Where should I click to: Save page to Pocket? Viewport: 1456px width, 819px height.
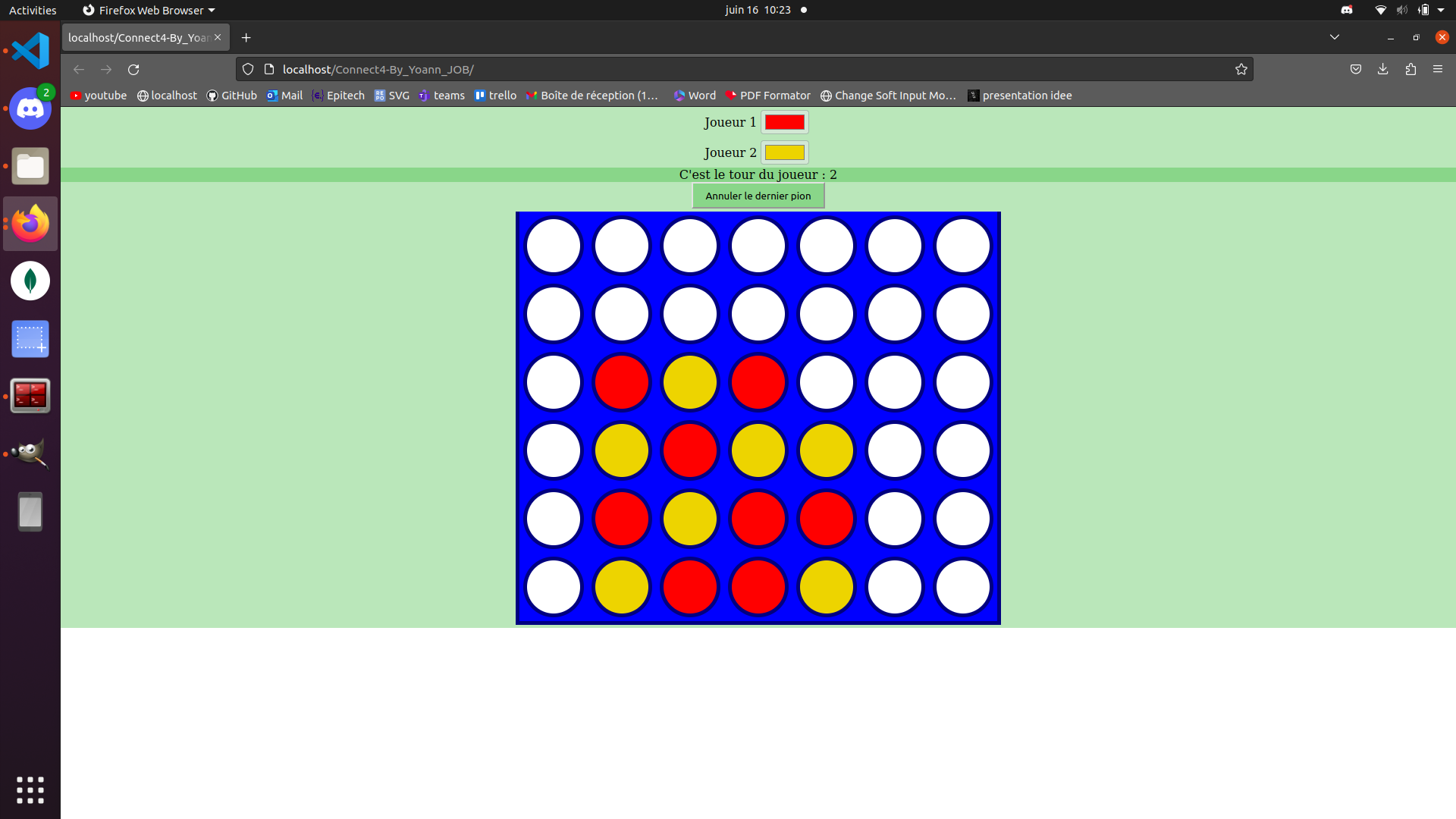pyautogui.click(x=1356, y=69)
